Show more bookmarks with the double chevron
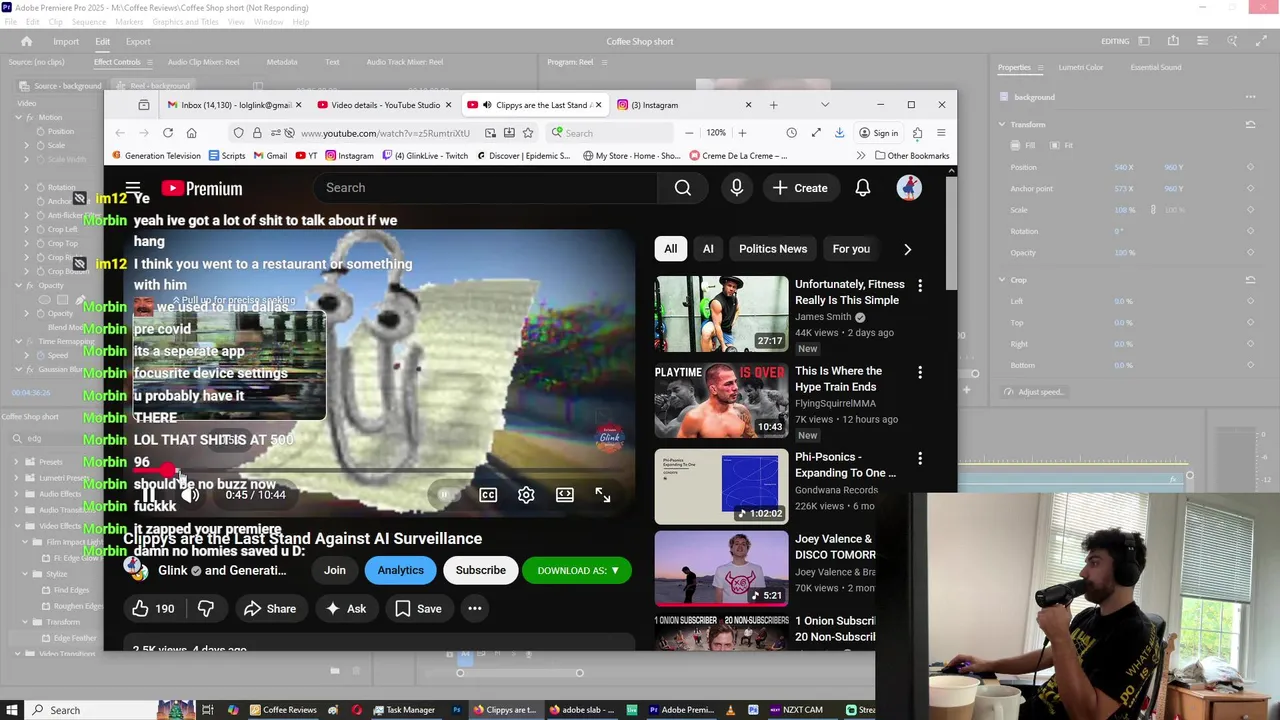 click(x=861, y=156)
